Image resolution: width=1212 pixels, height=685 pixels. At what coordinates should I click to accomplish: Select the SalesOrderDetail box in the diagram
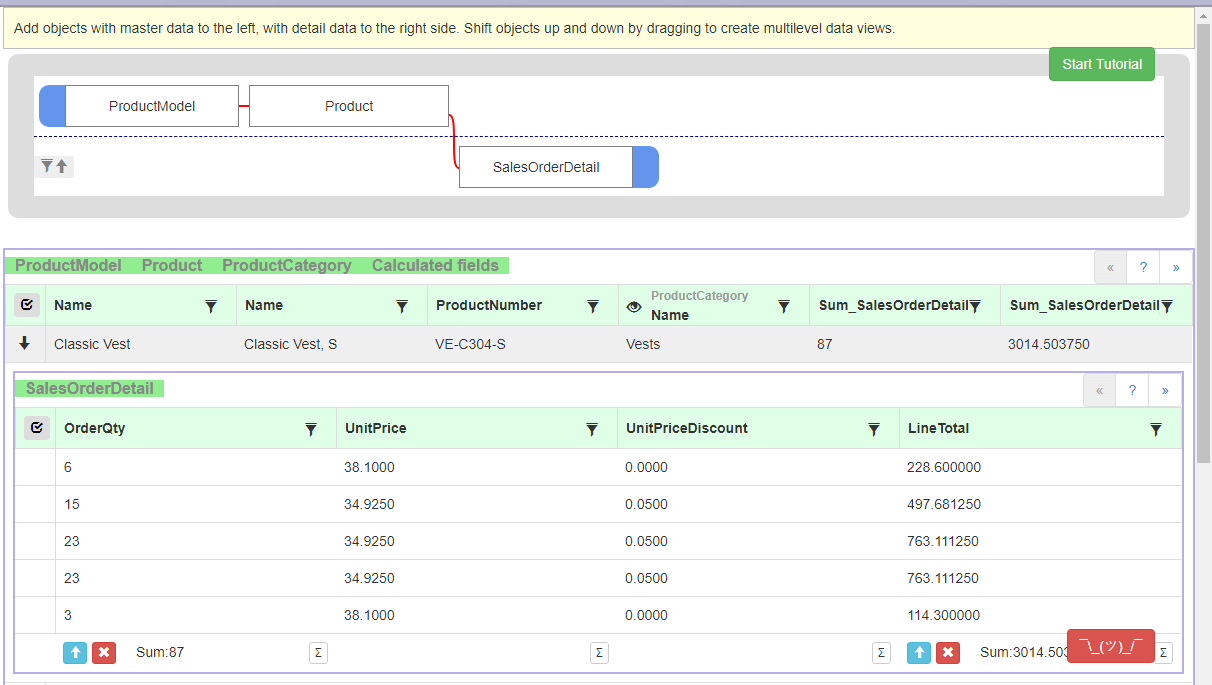click(546, 167)
